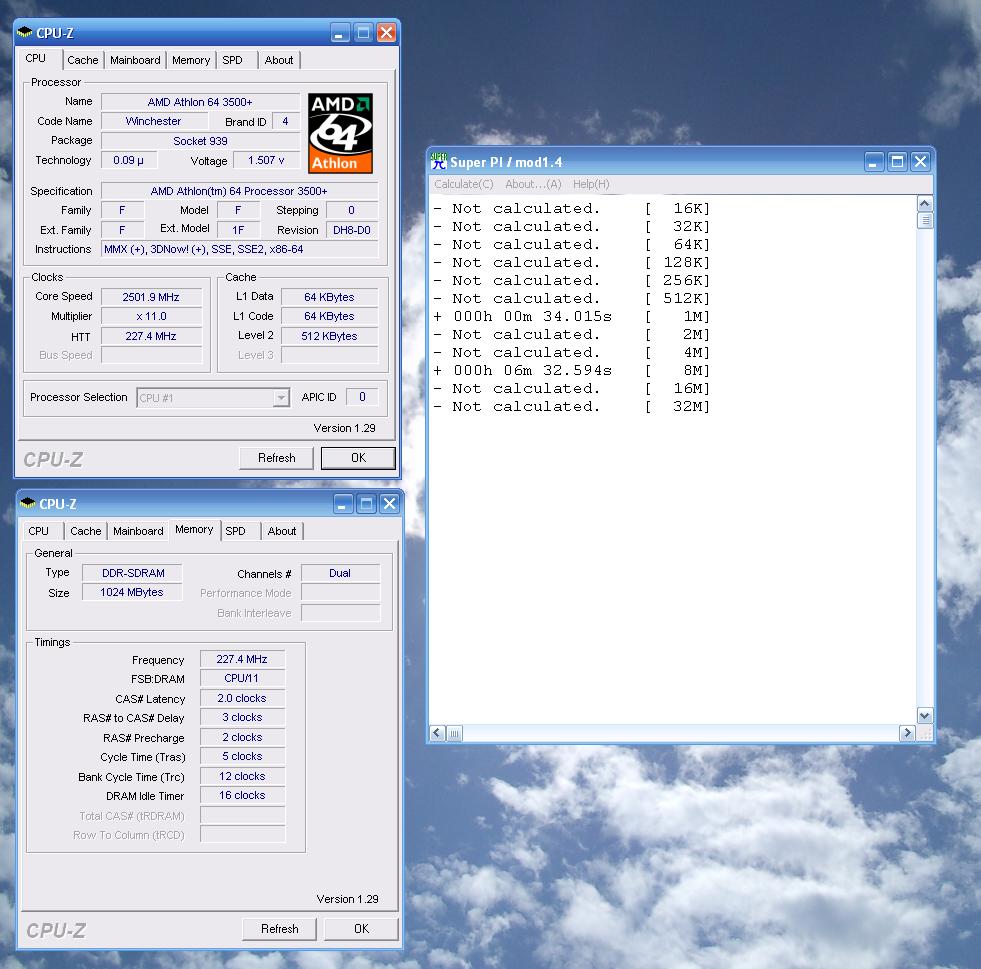This screenshot has width=981, height=969.
Task: Close the Super PI window
Action: click(920, 162)
